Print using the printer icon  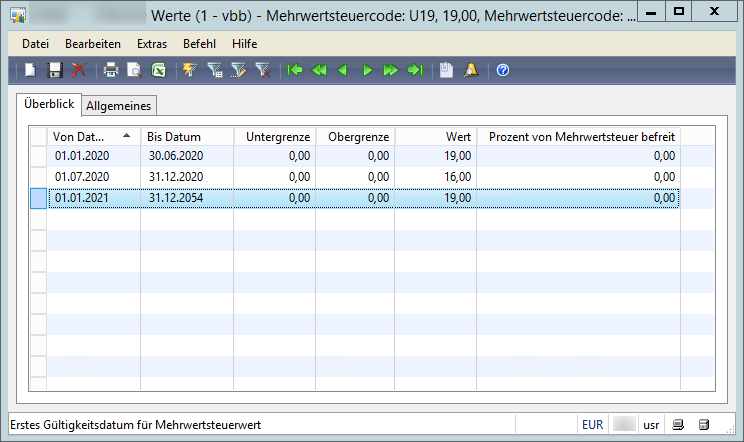(111, 70)
